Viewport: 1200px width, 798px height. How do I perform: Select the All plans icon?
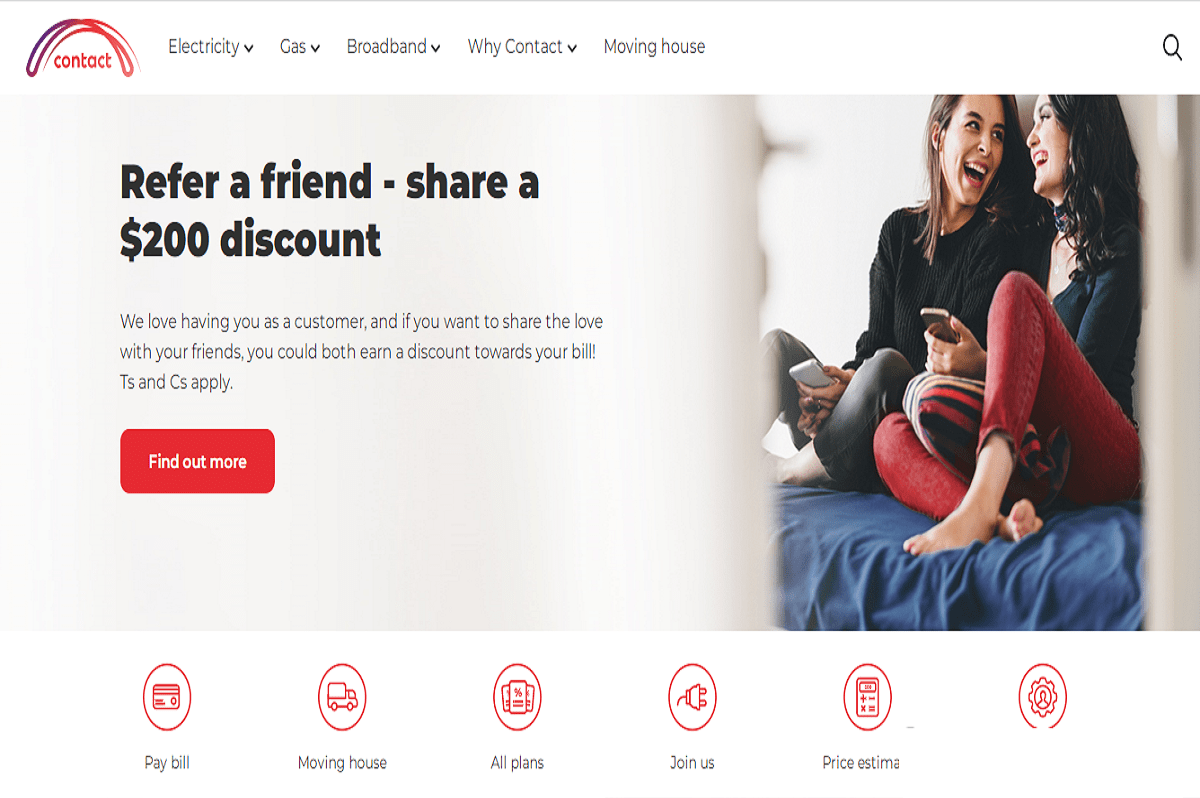517,697
